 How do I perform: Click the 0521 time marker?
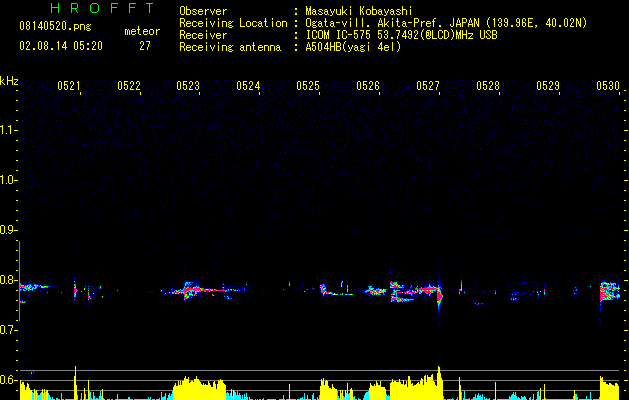[x=69, y=86]
